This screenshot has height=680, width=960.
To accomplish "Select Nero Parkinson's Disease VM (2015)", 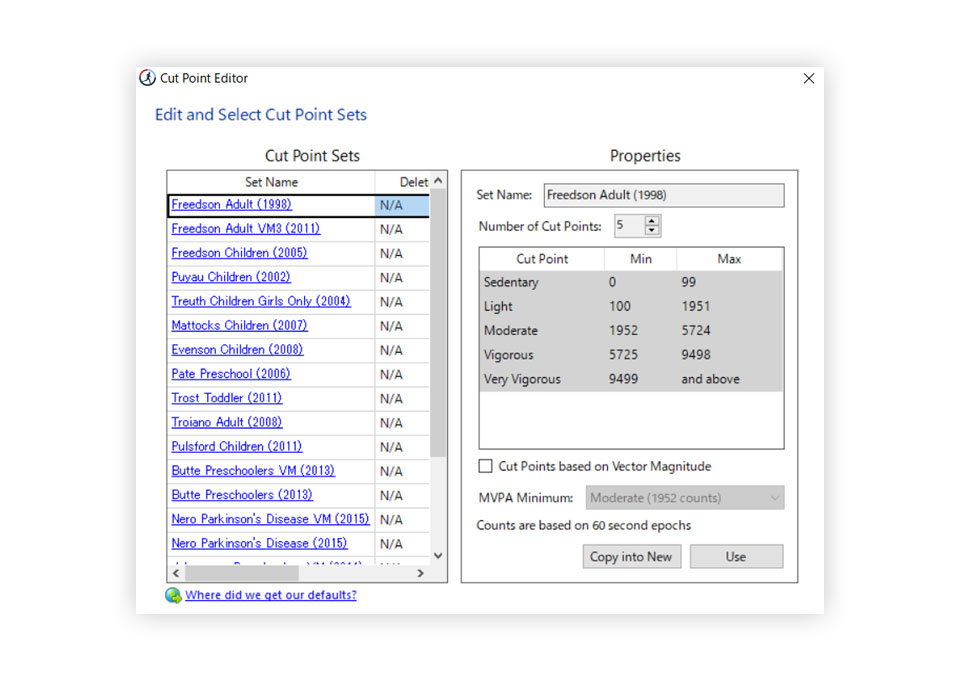I will [x=270, y=519].
